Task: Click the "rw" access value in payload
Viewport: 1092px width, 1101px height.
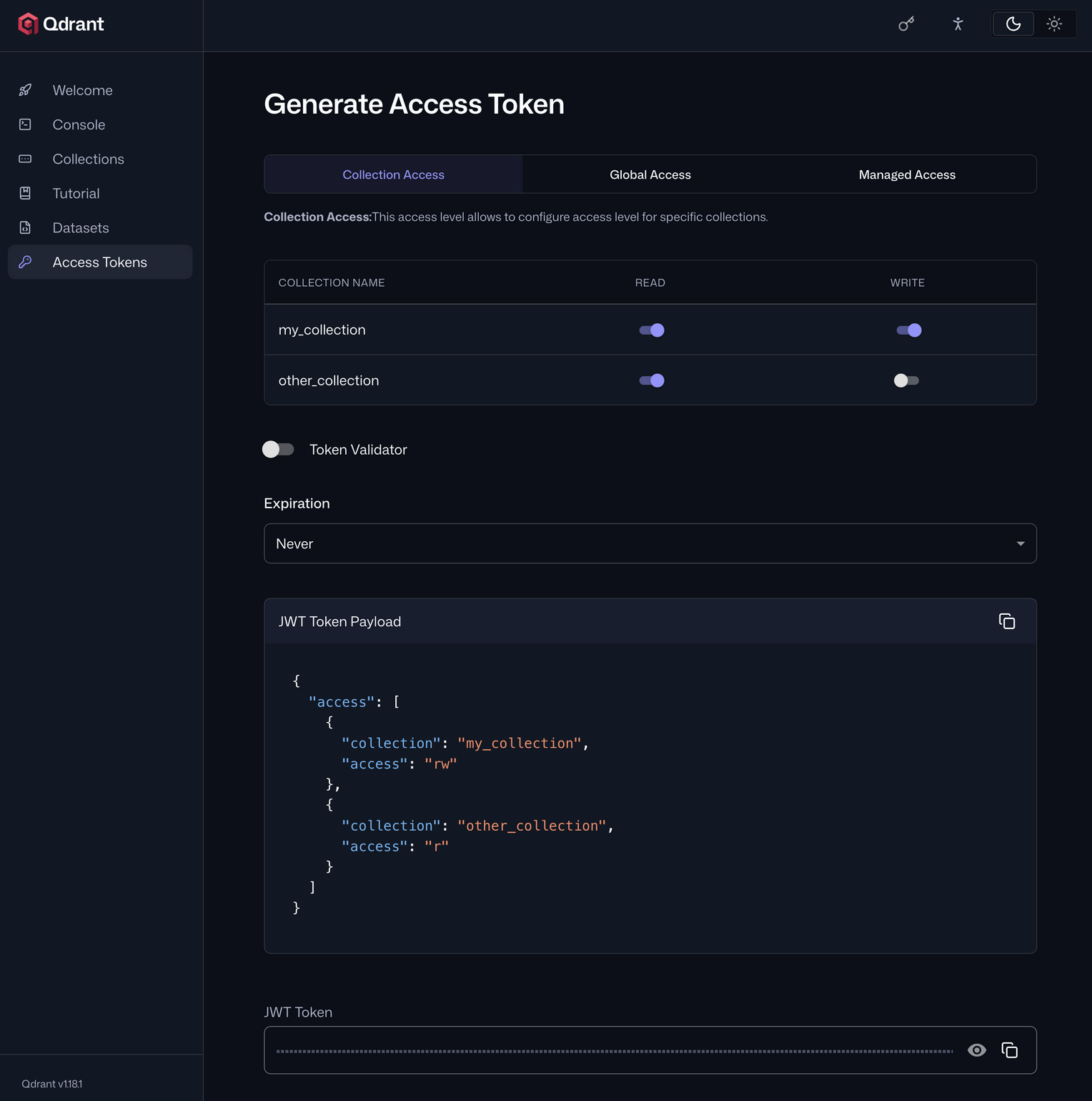Action: click(x=440, y=764)
